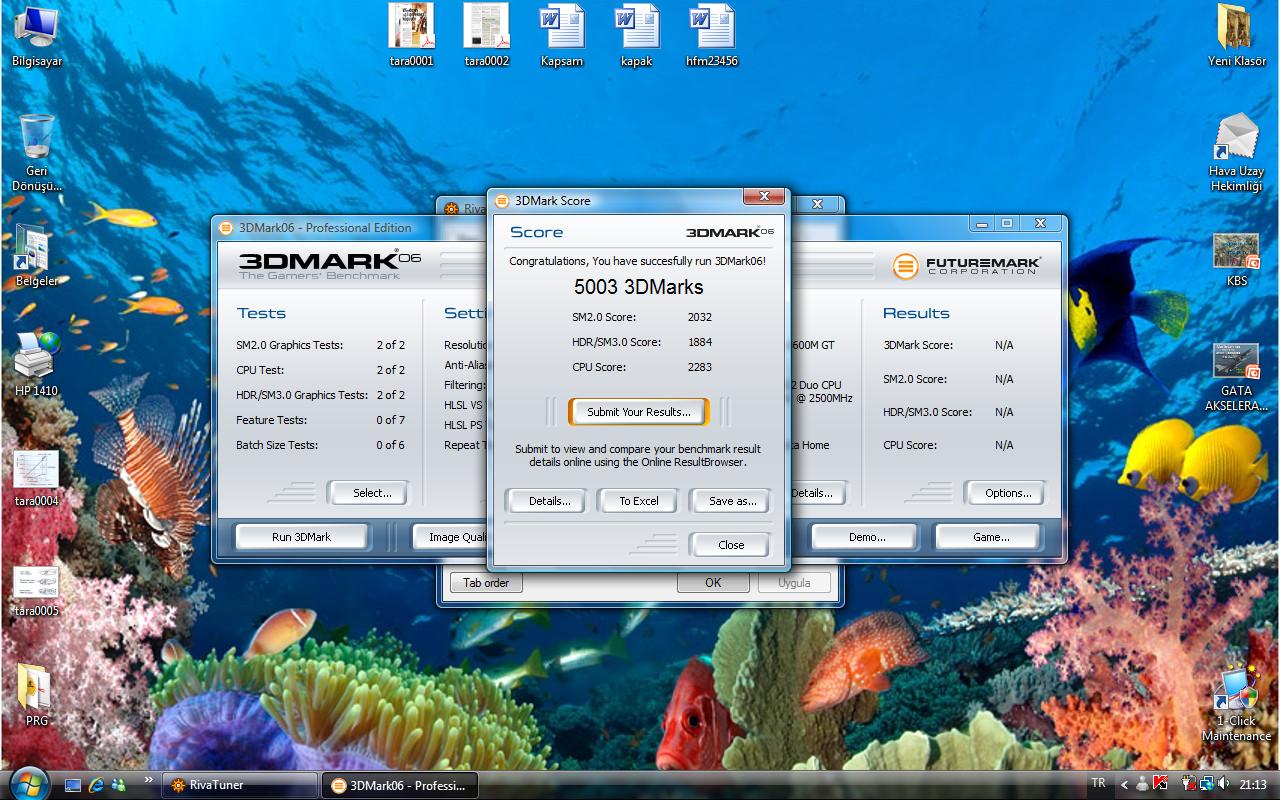Screen dimensions: 1280x800
Task: Export the score To Excel
Action: 638,501
